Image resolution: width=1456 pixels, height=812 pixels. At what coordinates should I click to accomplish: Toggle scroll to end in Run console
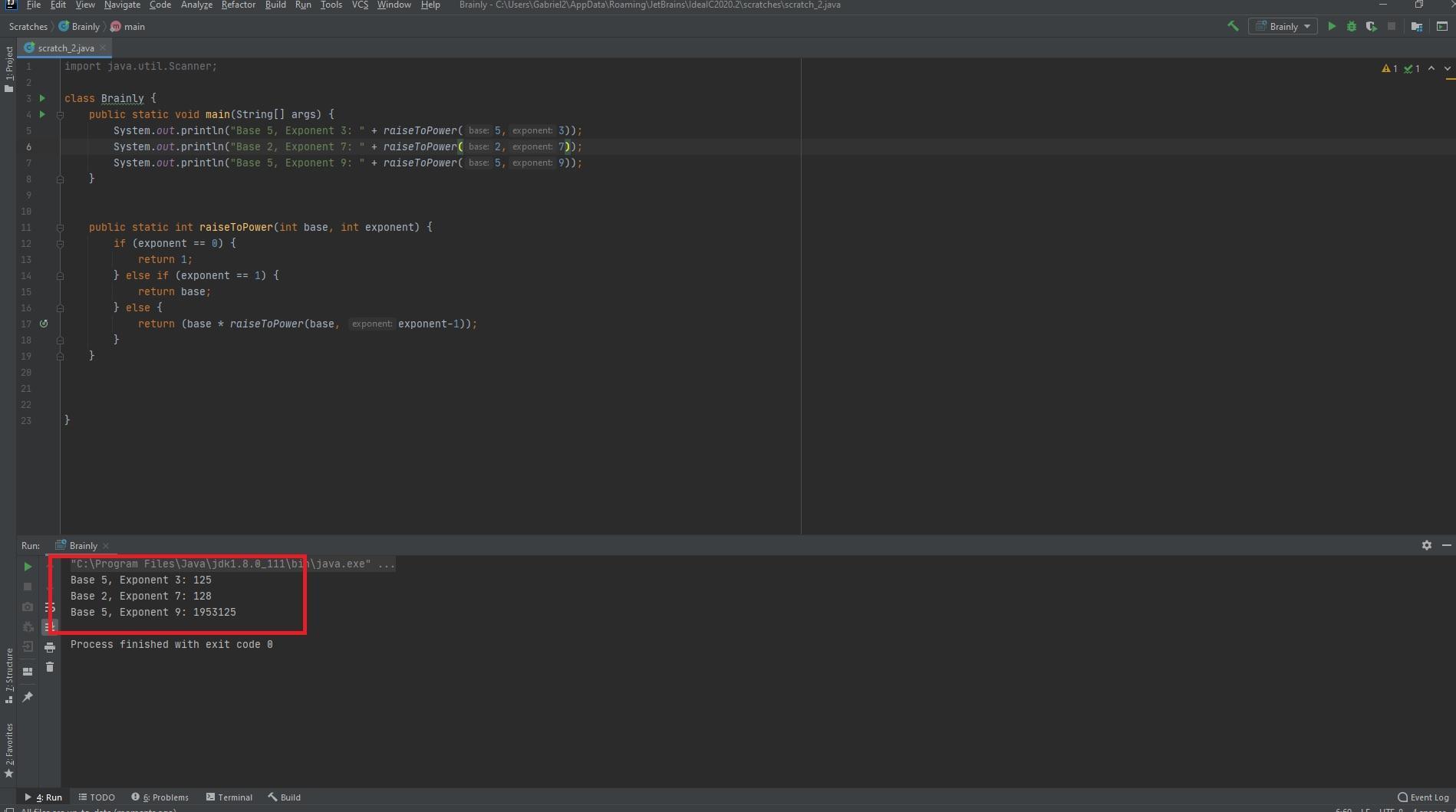[50, 627]
